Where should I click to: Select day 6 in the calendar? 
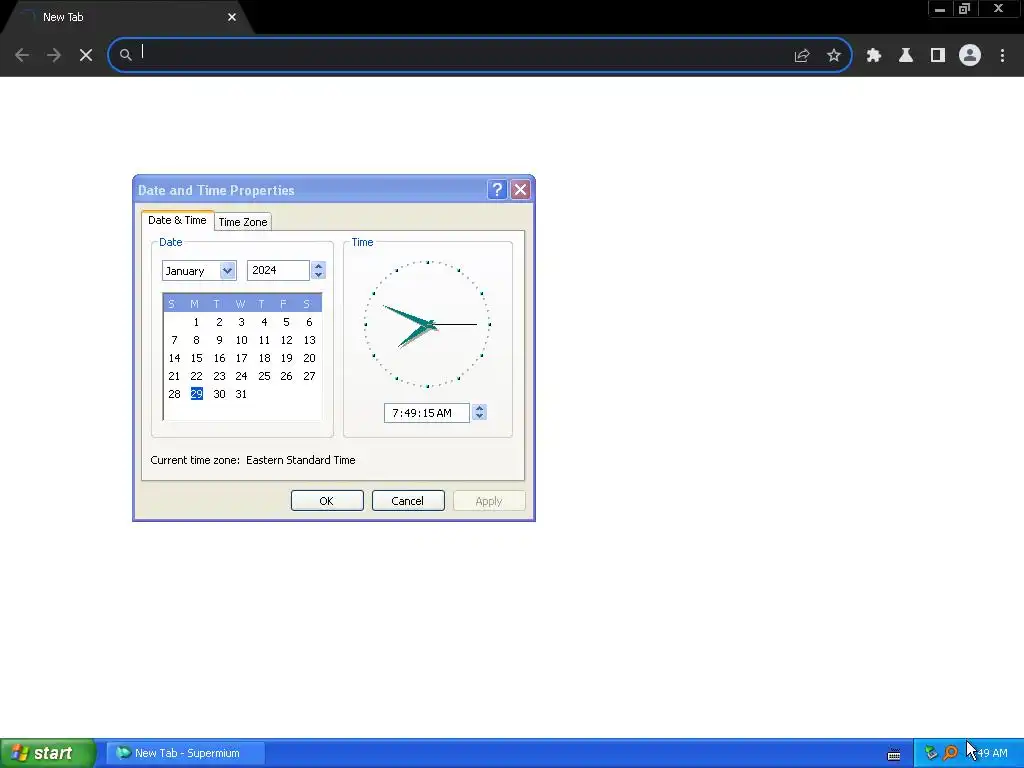[309, 322]
